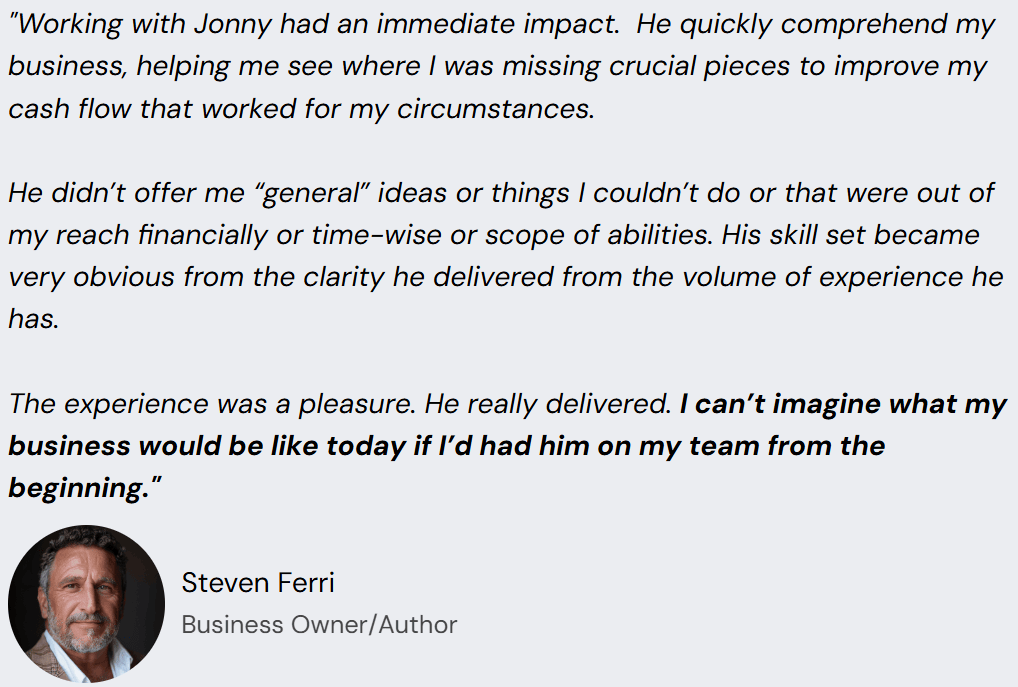1018x687 pixels.
Task: Click the lone word "has."
Action: 33,319
